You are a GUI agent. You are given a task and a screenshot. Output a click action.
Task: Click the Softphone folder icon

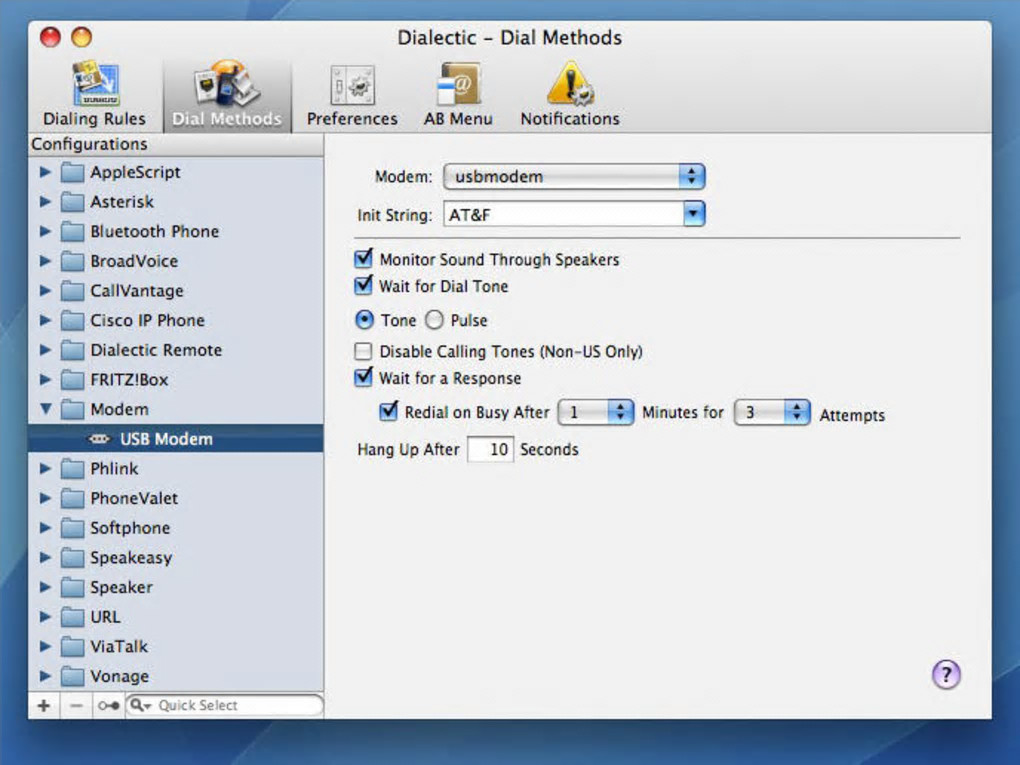pos(72,528)
